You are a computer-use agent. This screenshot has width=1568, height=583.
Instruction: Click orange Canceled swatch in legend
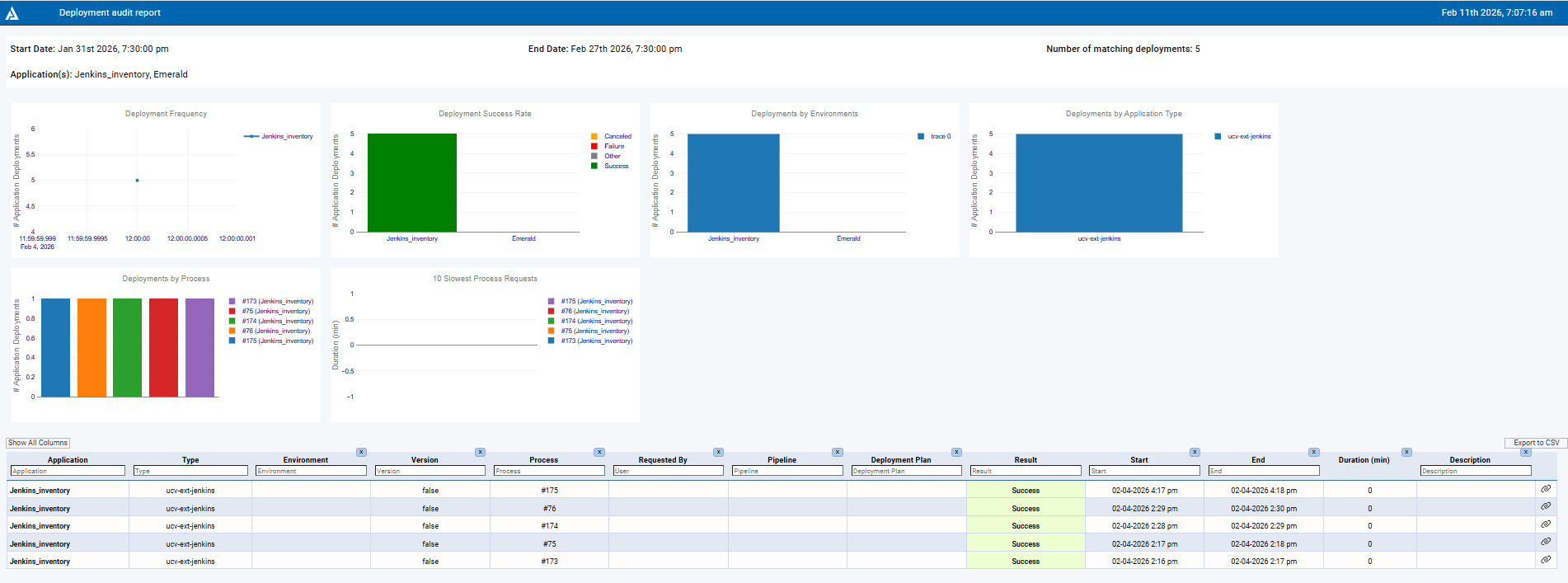click(594, 137)
